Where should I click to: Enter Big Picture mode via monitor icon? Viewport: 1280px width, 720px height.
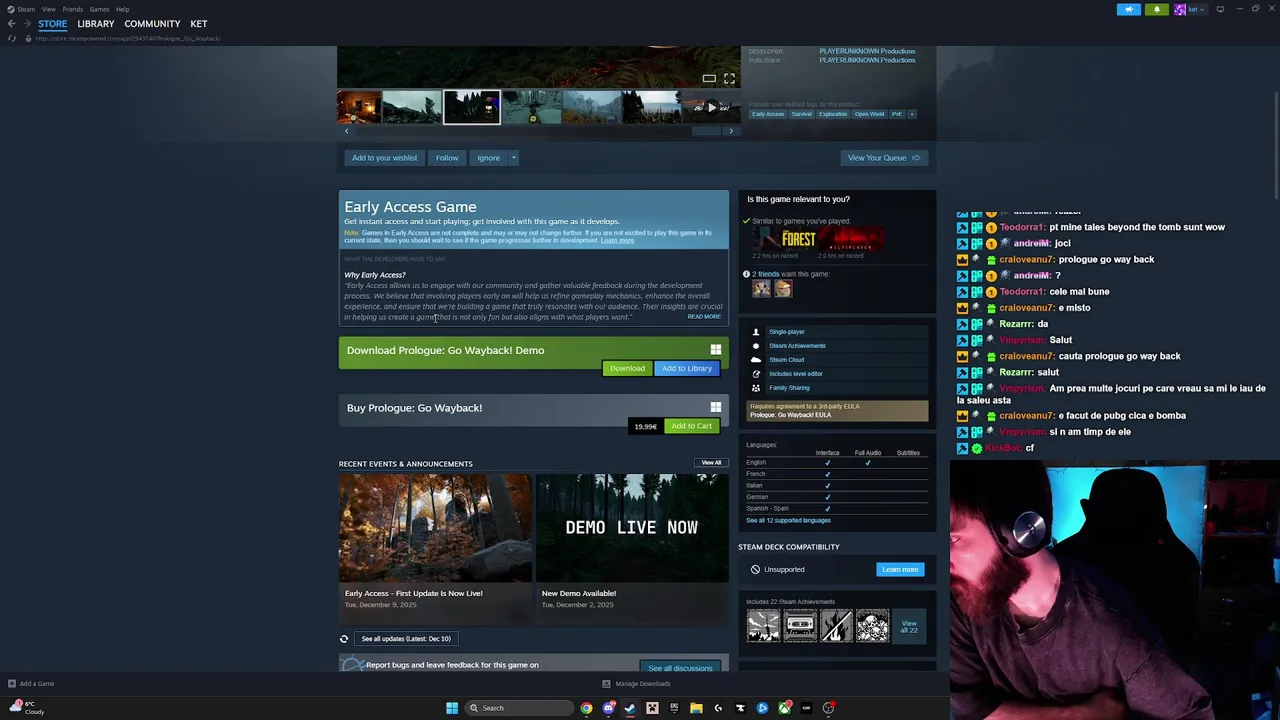tap(1220, 9)
